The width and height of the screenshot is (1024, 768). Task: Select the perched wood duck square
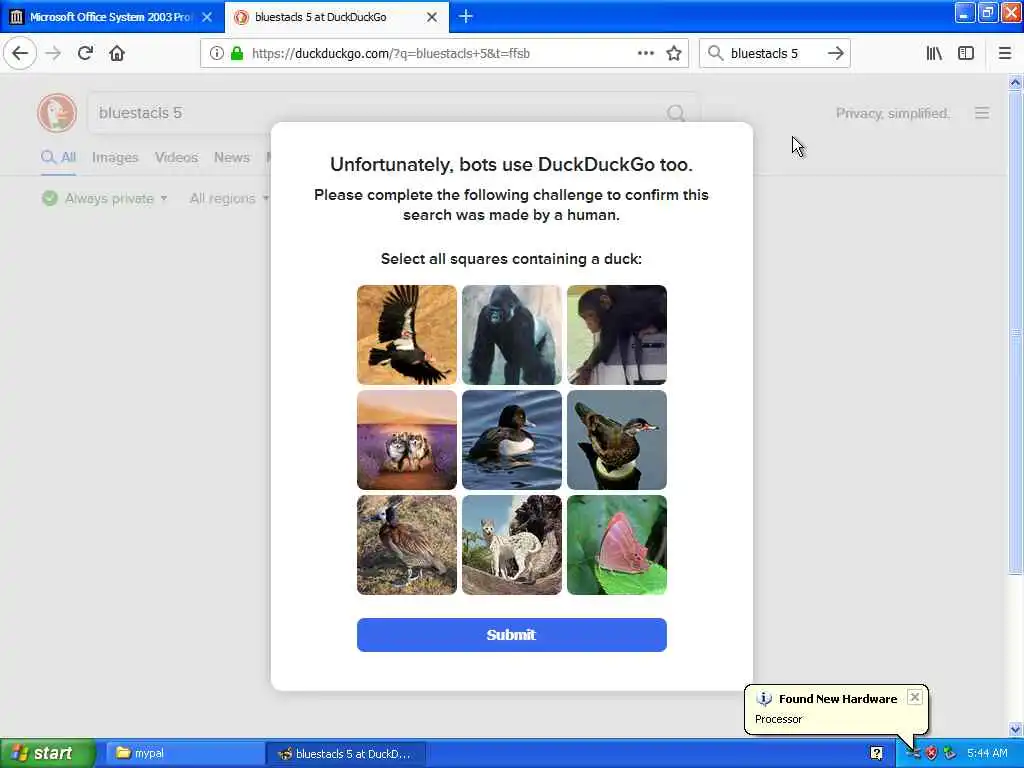pos(617,440)
